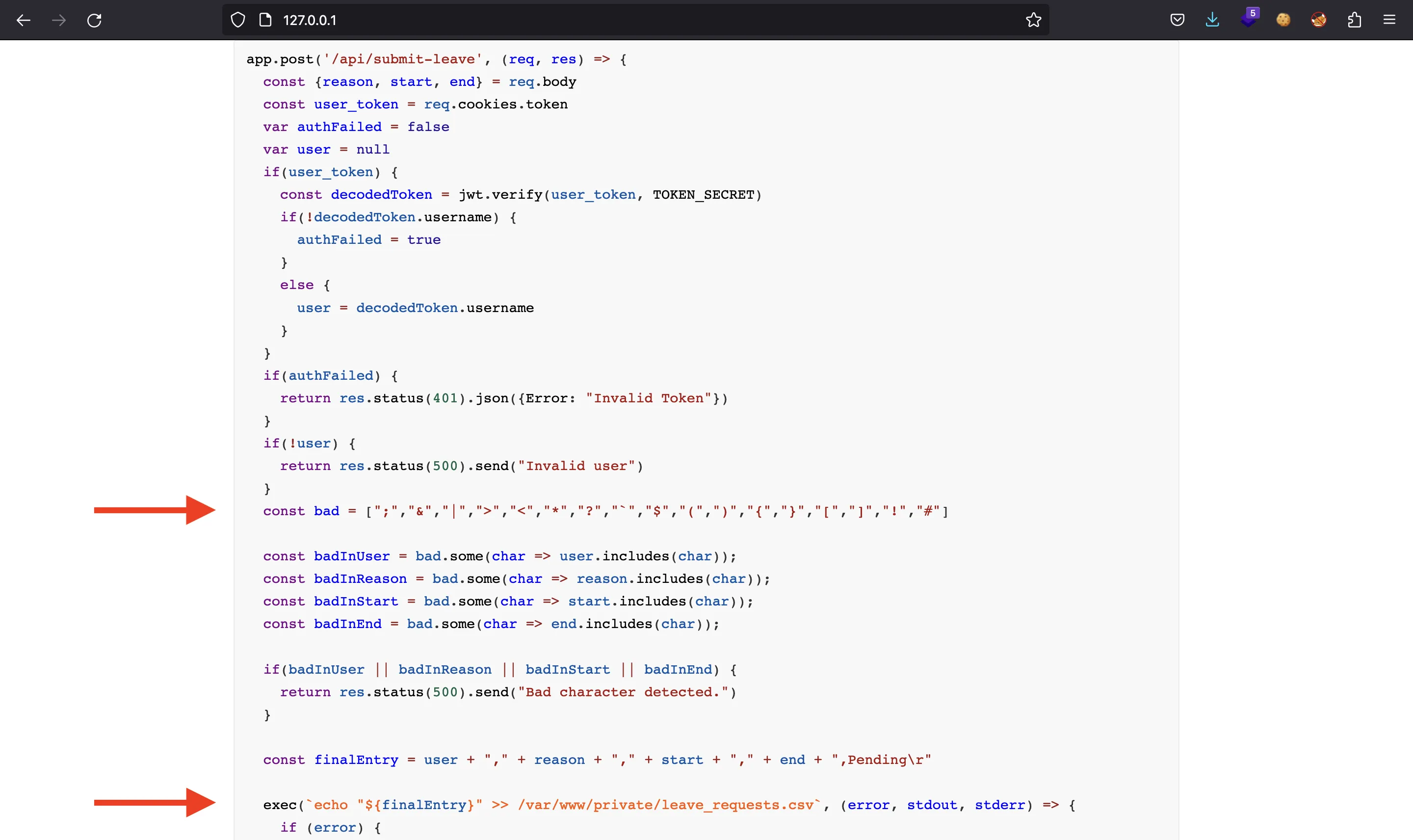The height and width of the screenshot is (840, 1413).
Task: Click 'if(!decodedToken.username)' condition
Action: point(390,217)
